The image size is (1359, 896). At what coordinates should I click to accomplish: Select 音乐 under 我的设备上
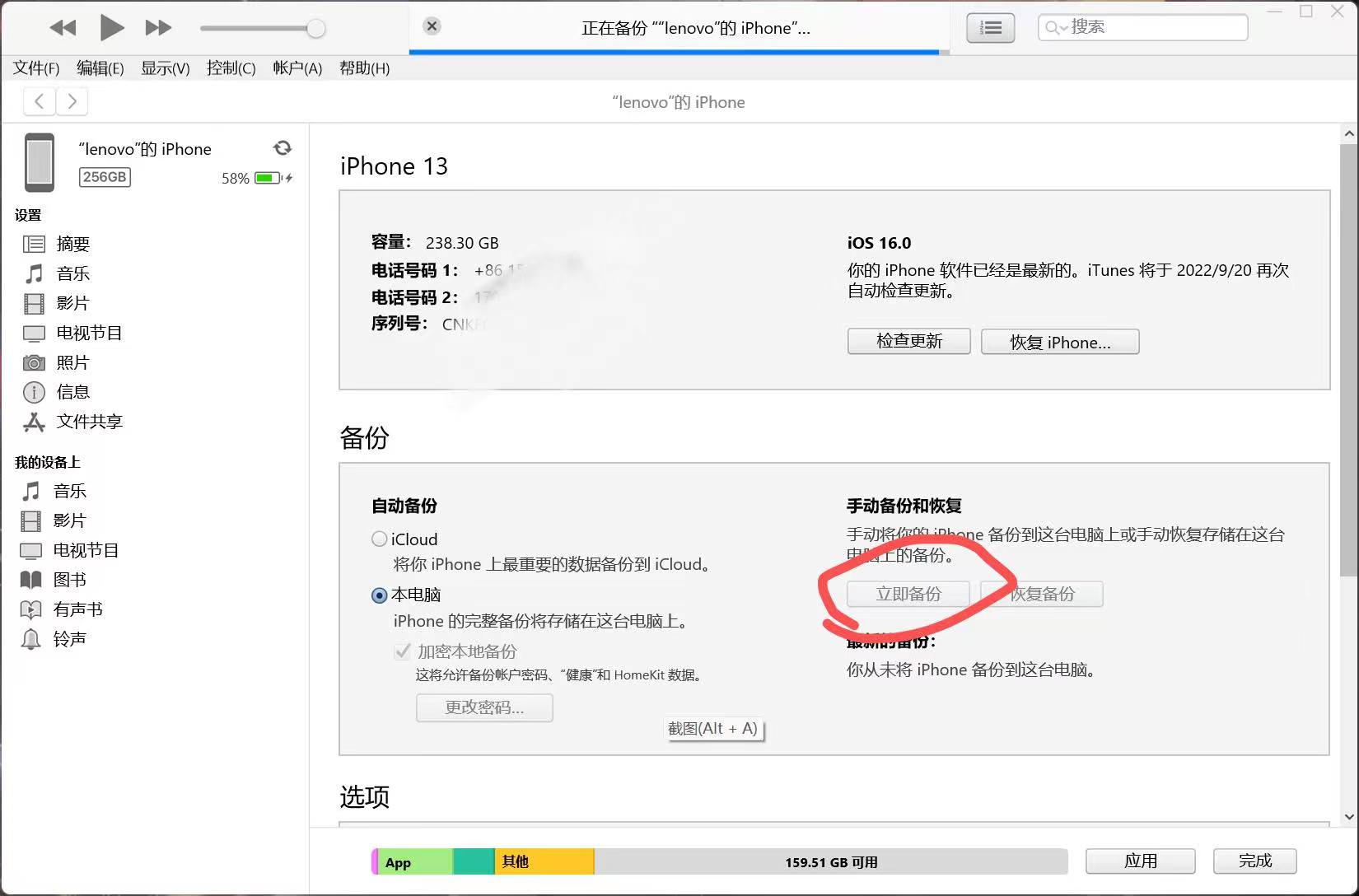(x=70, y=492)
